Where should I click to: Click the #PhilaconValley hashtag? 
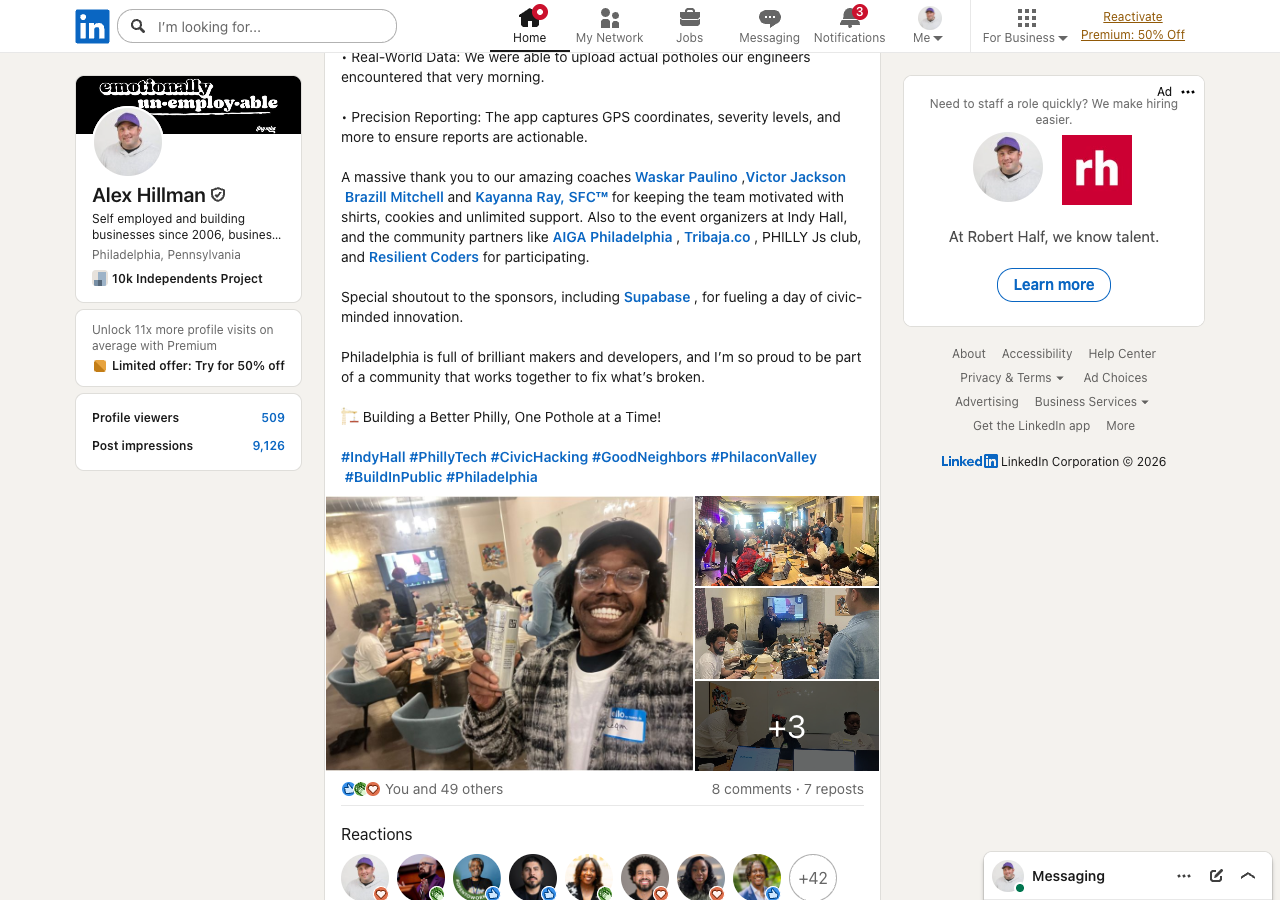[764, 457]
